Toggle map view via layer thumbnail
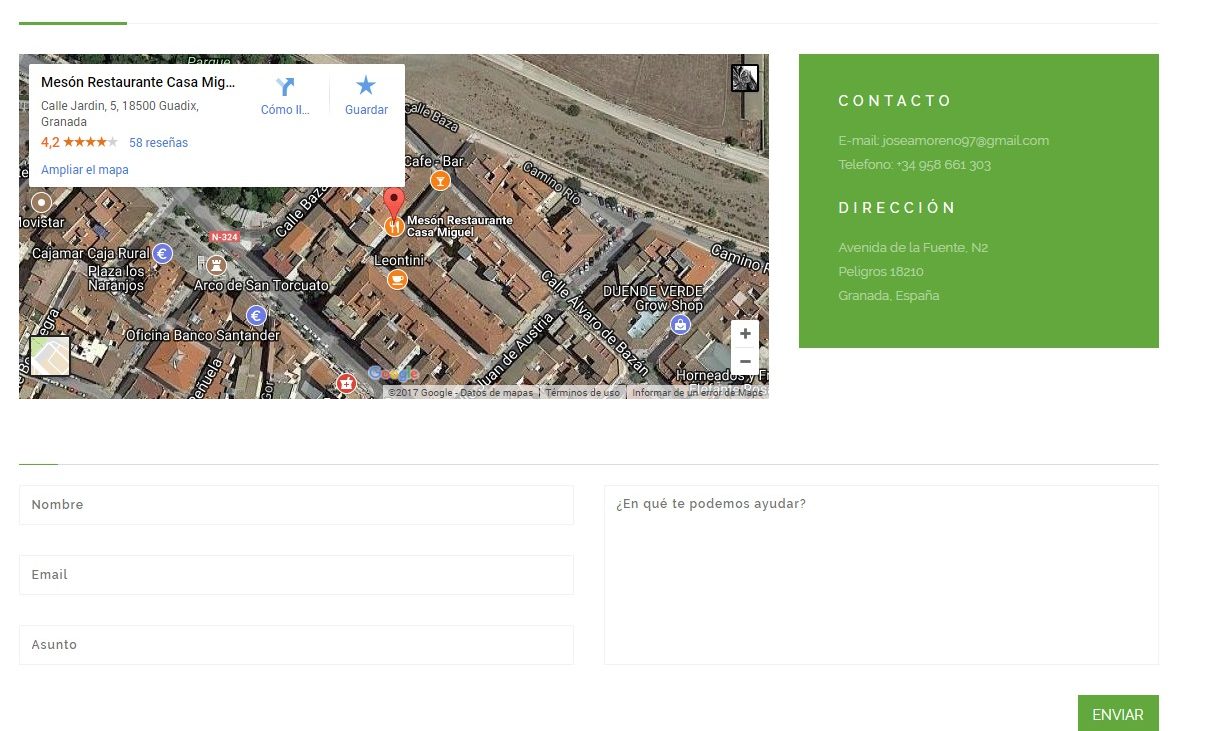The image size is (1208, 731). 50,356
